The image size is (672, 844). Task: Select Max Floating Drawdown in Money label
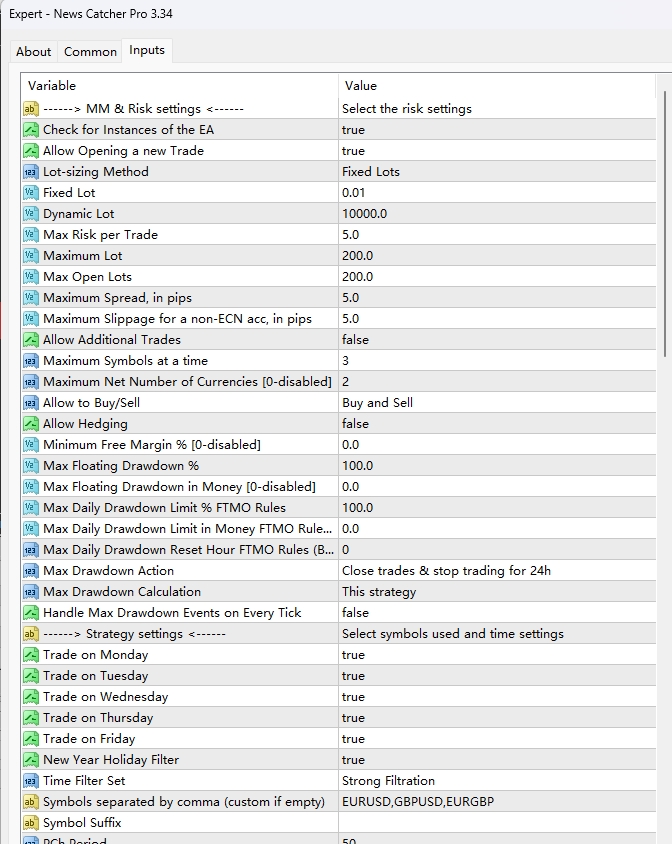179,487
